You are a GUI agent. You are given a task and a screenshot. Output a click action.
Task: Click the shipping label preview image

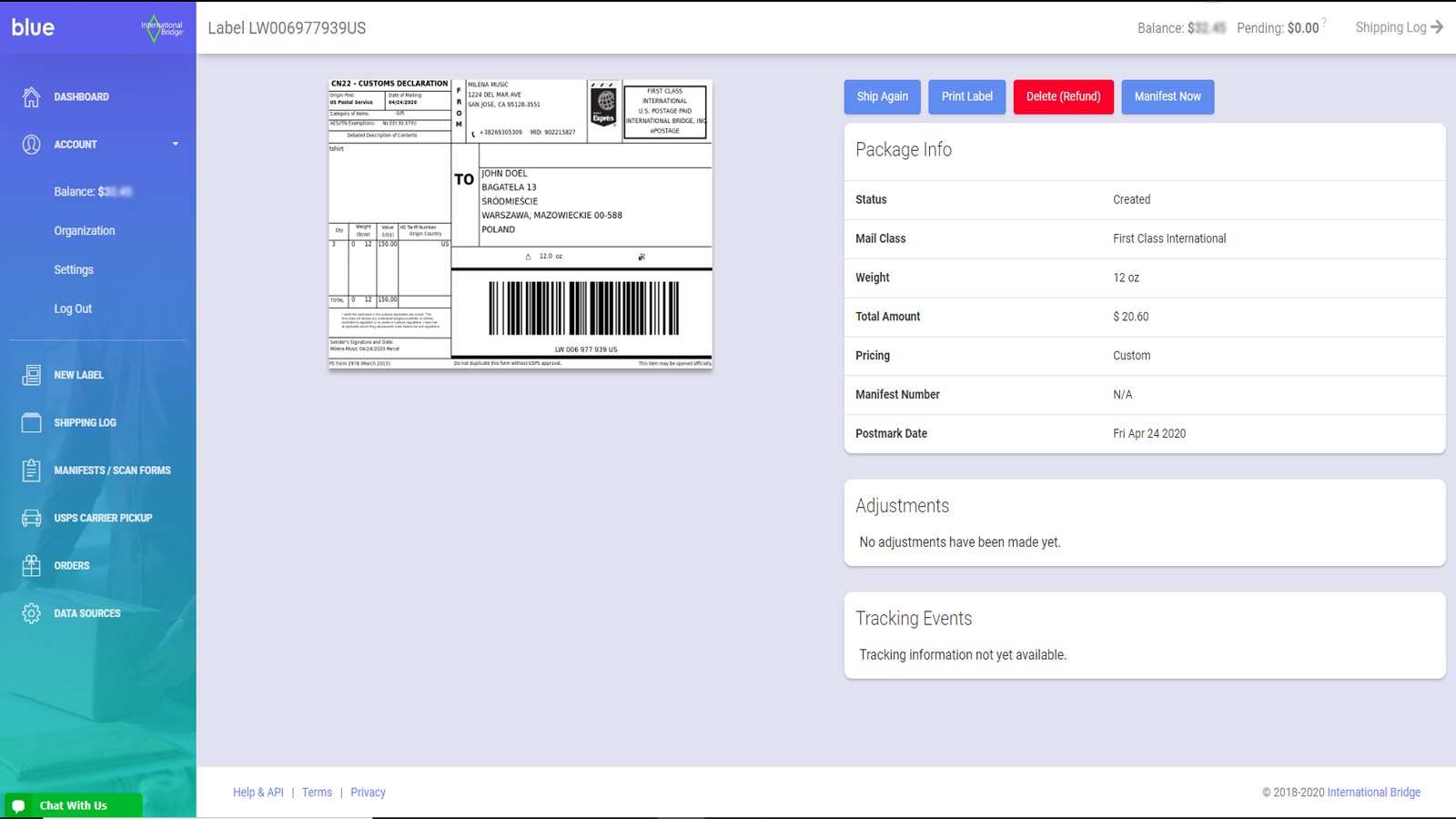[x=521, y=223]
